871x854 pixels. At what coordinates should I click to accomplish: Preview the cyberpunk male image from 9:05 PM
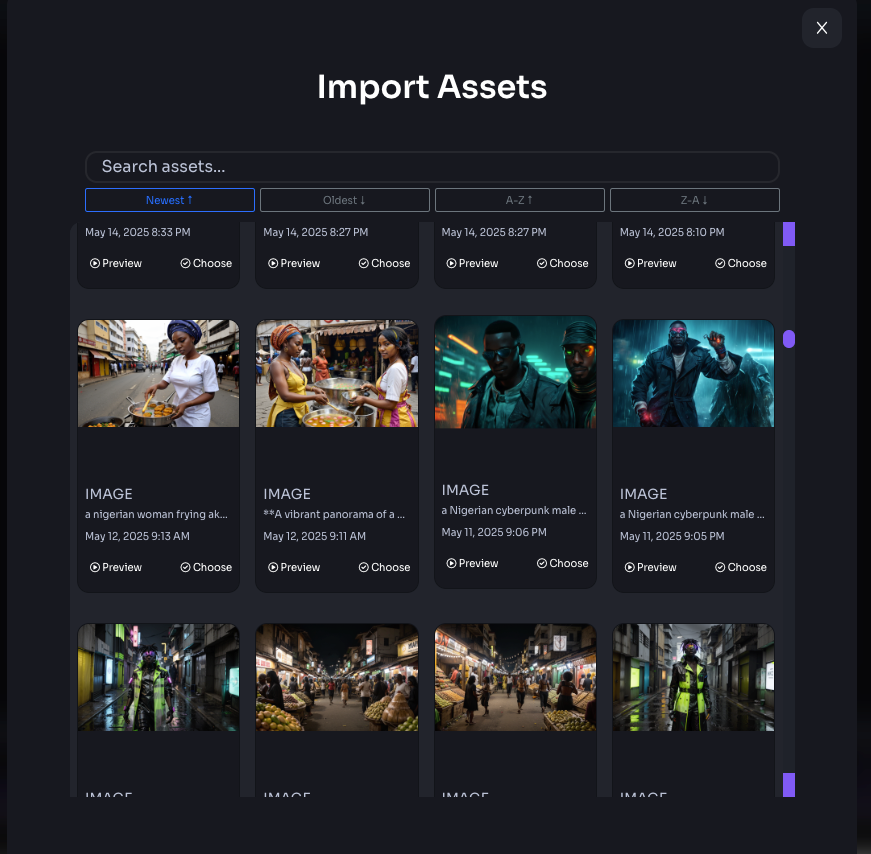(650, 567)
